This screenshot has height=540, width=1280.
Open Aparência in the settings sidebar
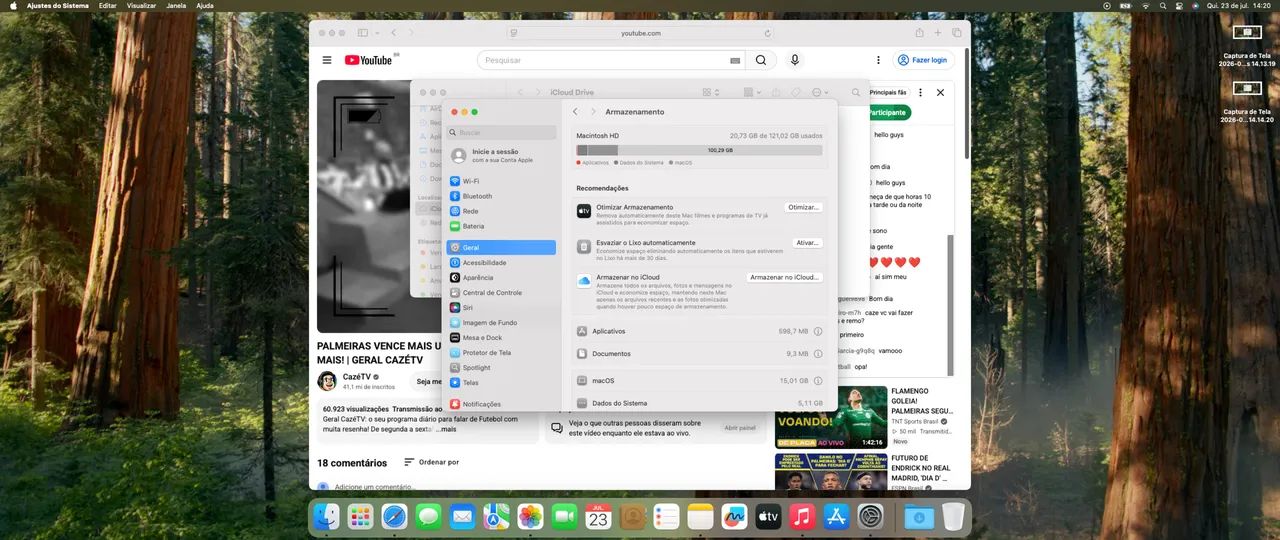[x=501, y=277]
